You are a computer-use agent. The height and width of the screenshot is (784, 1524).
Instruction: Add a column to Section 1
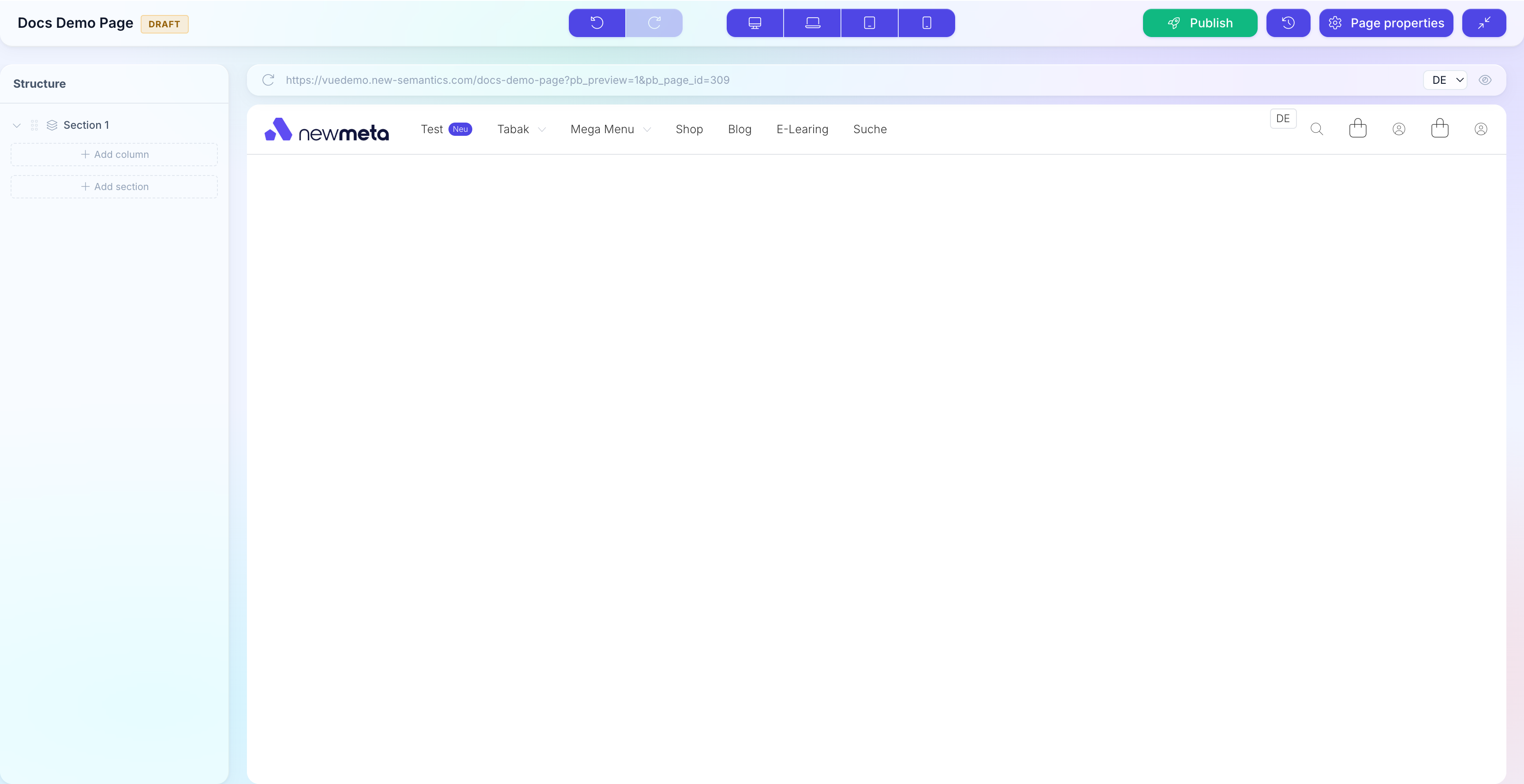coord(114,154)
